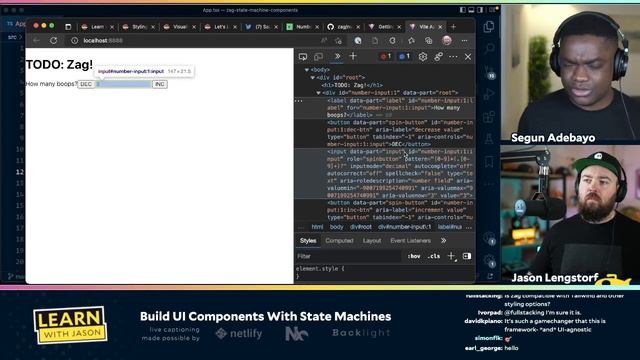Open browser collections icon
The width and height of the screenshot is (640, 360).
428,40
